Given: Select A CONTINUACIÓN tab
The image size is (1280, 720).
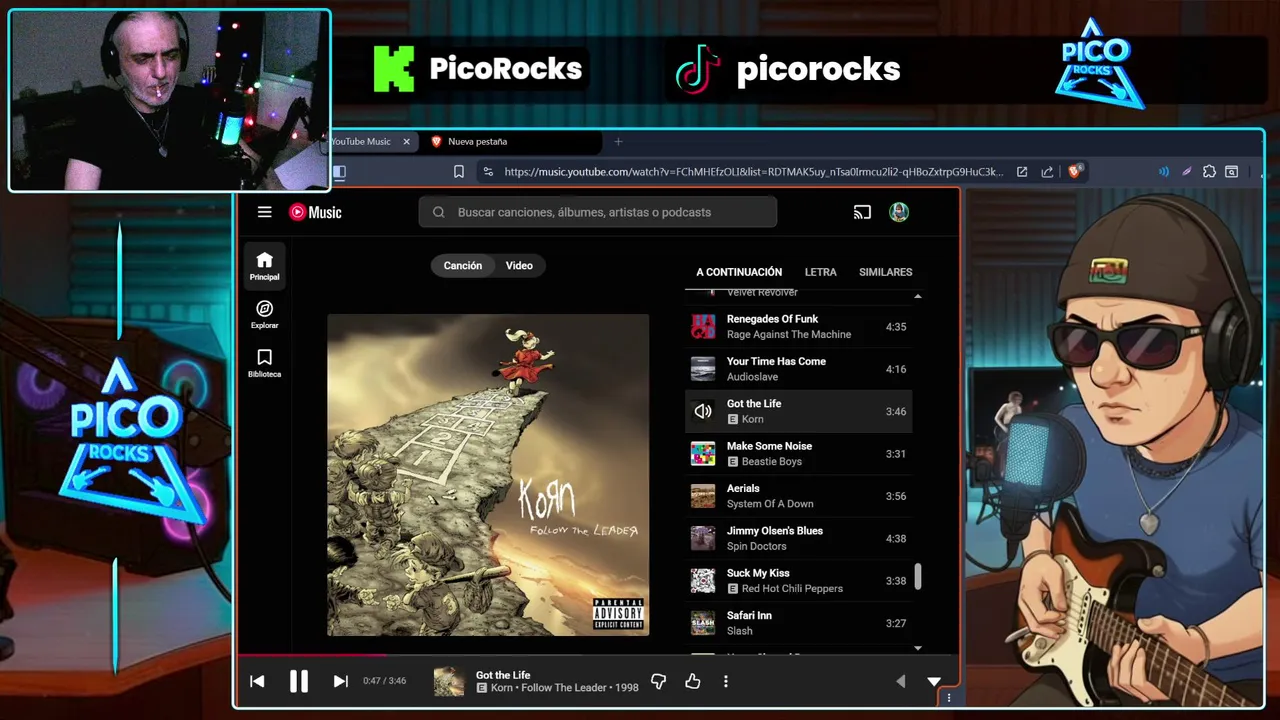Looking at the screenshot, I should click(x=739, y=272).
